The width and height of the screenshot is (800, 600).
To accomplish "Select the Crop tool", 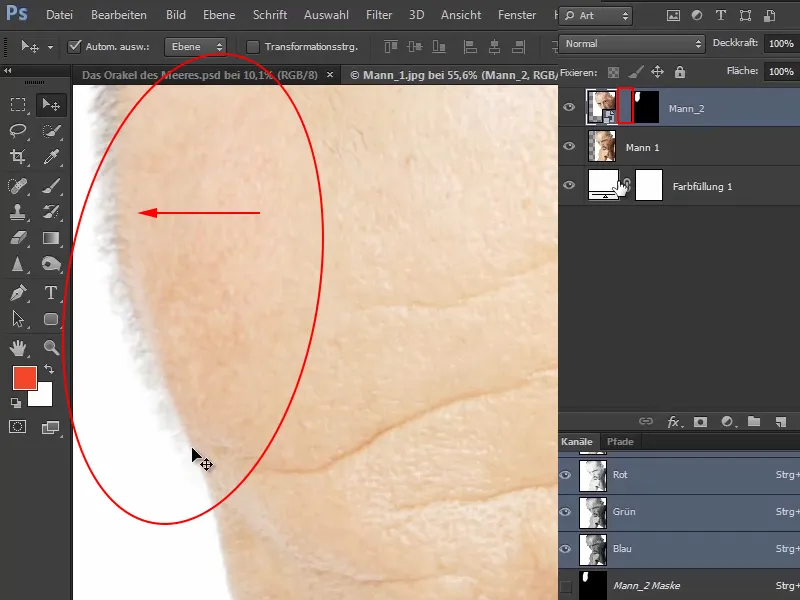I will point(18,157).
